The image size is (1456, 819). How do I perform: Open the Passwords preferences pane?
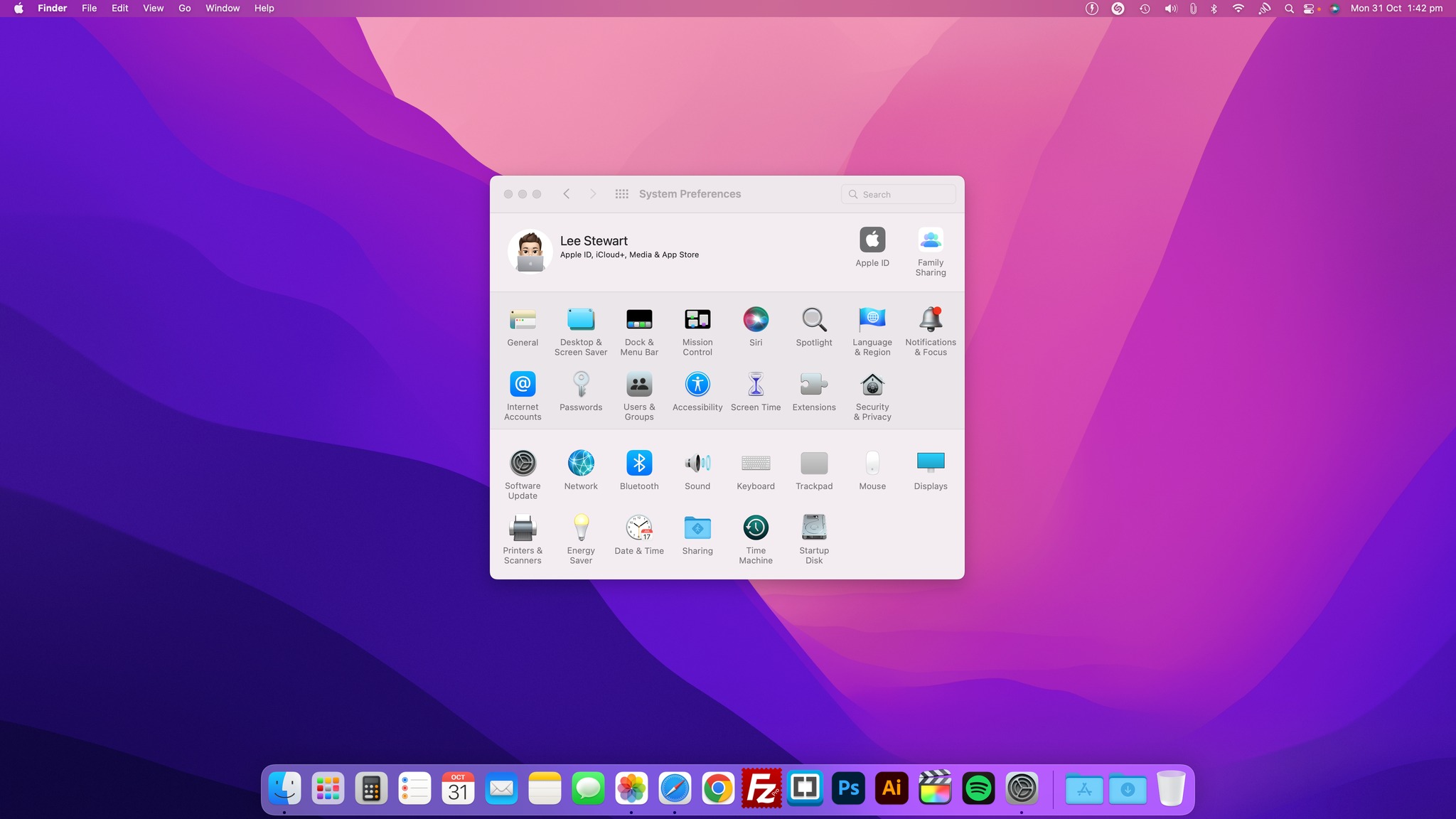(x=581, y=392)
